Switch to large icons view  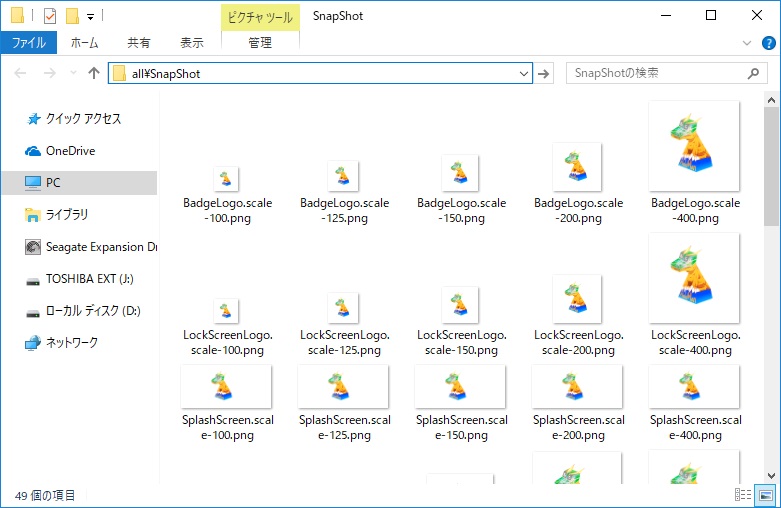click(766, 495)
